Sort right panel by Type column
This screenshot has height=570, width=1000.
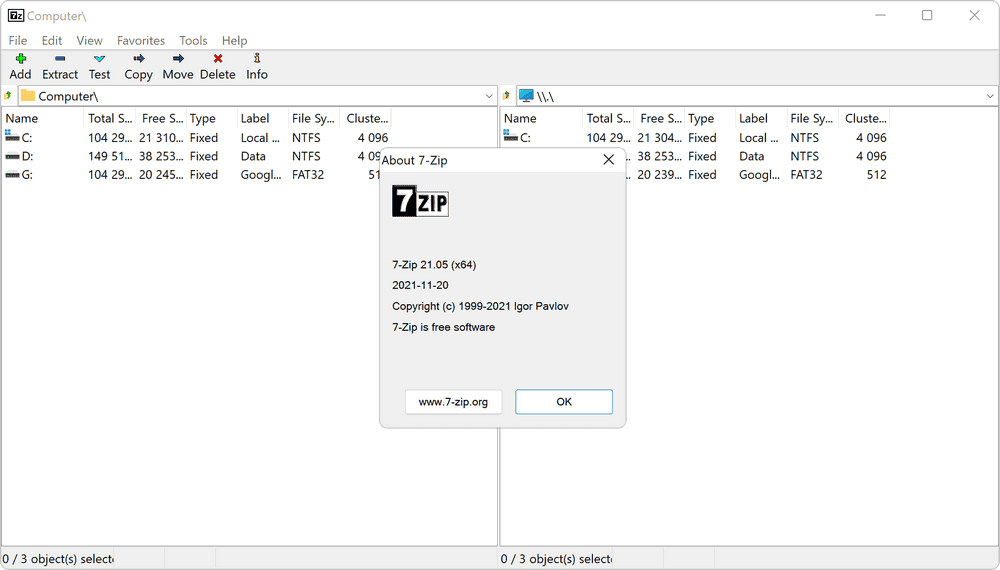(x=710, y=118)
